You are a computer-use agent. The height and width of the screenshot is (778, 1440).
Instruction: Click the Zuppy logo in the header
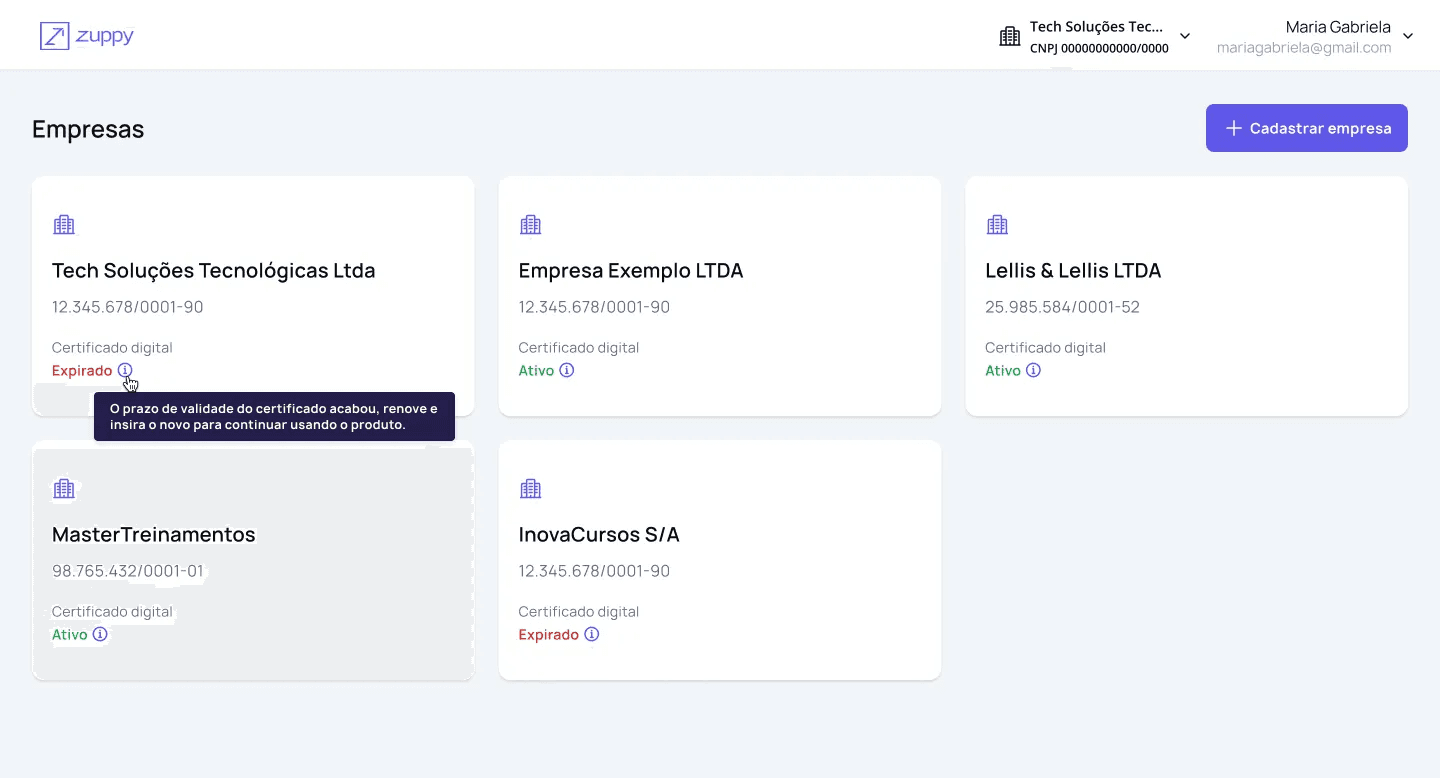tap(86, 36)
